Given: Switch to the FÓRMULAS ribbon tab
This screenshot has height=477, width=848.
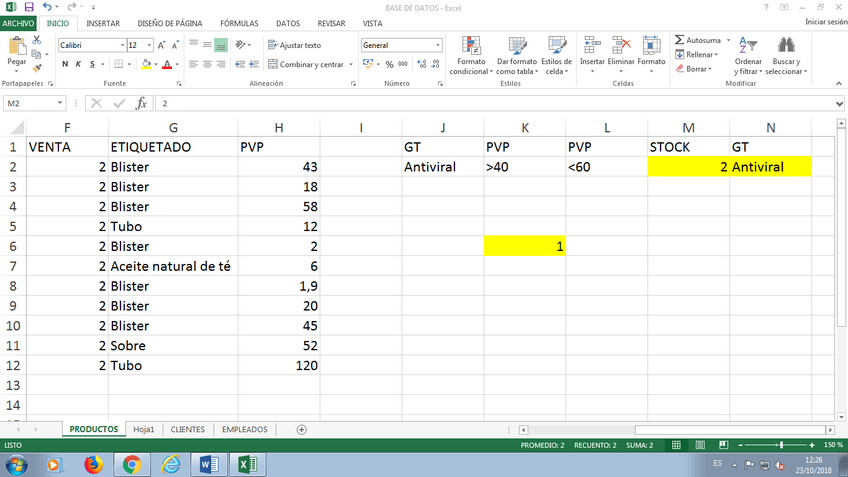Looking at the screenshot, I should tap(239, 22).
